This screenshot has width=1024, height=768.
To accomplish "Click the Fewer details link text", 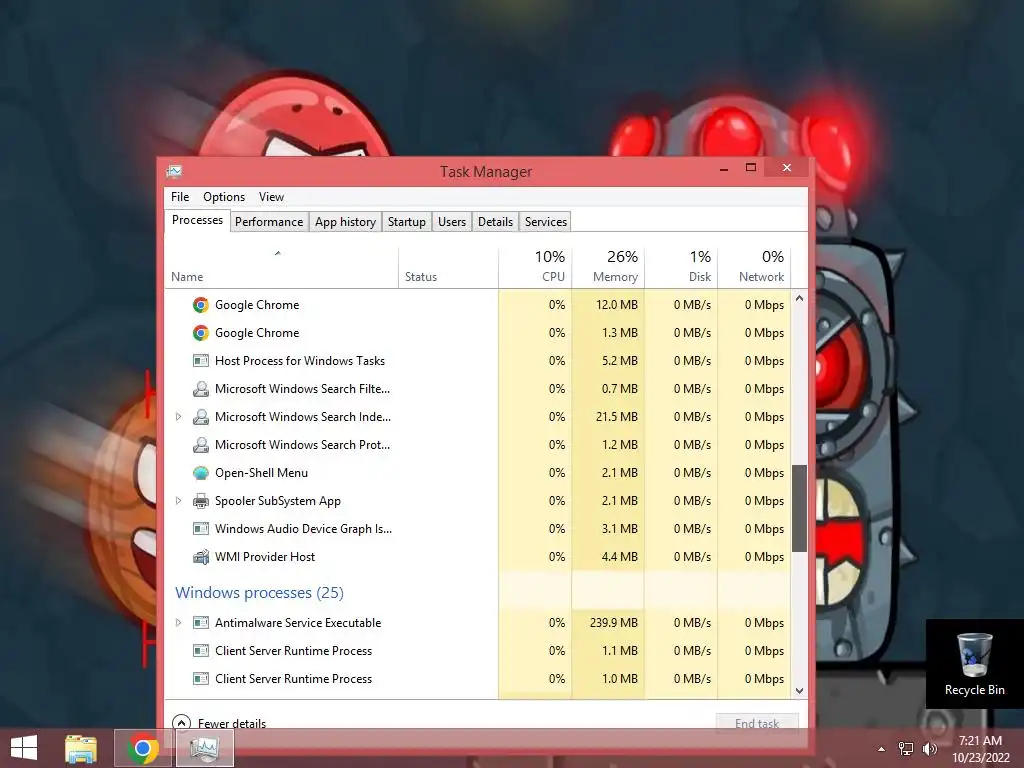I will [x=232, y=723].
